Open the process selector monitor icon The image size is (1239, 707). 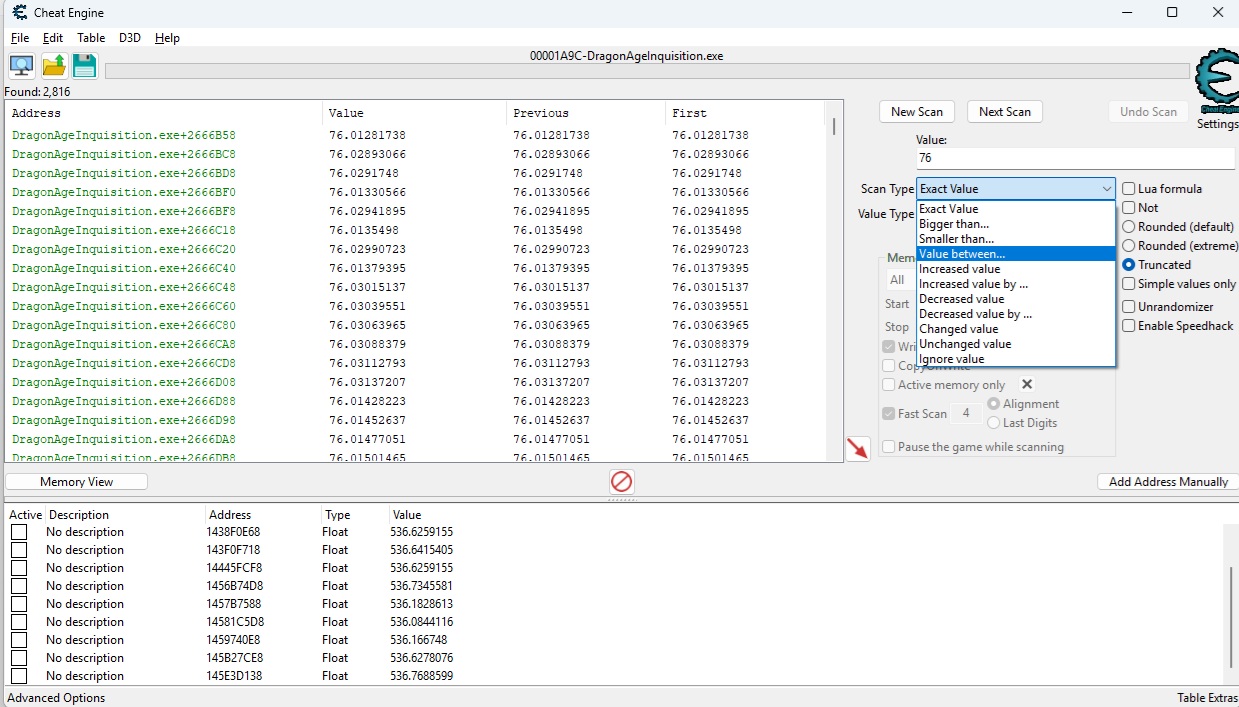click(x=21, y=66)
